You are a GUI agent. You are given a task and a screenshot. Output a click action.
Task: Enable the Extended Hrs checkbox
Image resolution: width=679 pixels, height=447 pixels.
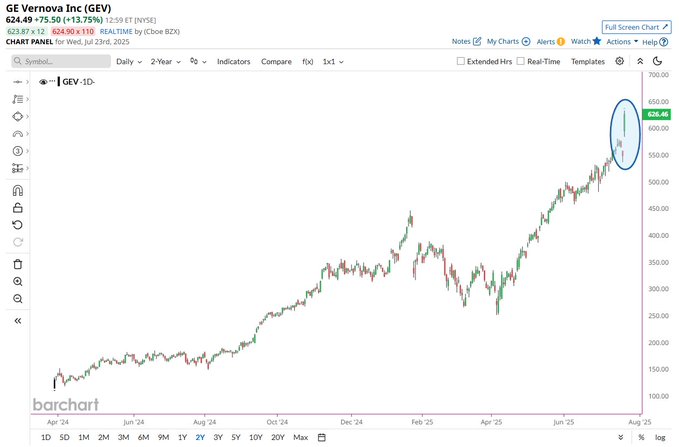click(x=461, y=61)
